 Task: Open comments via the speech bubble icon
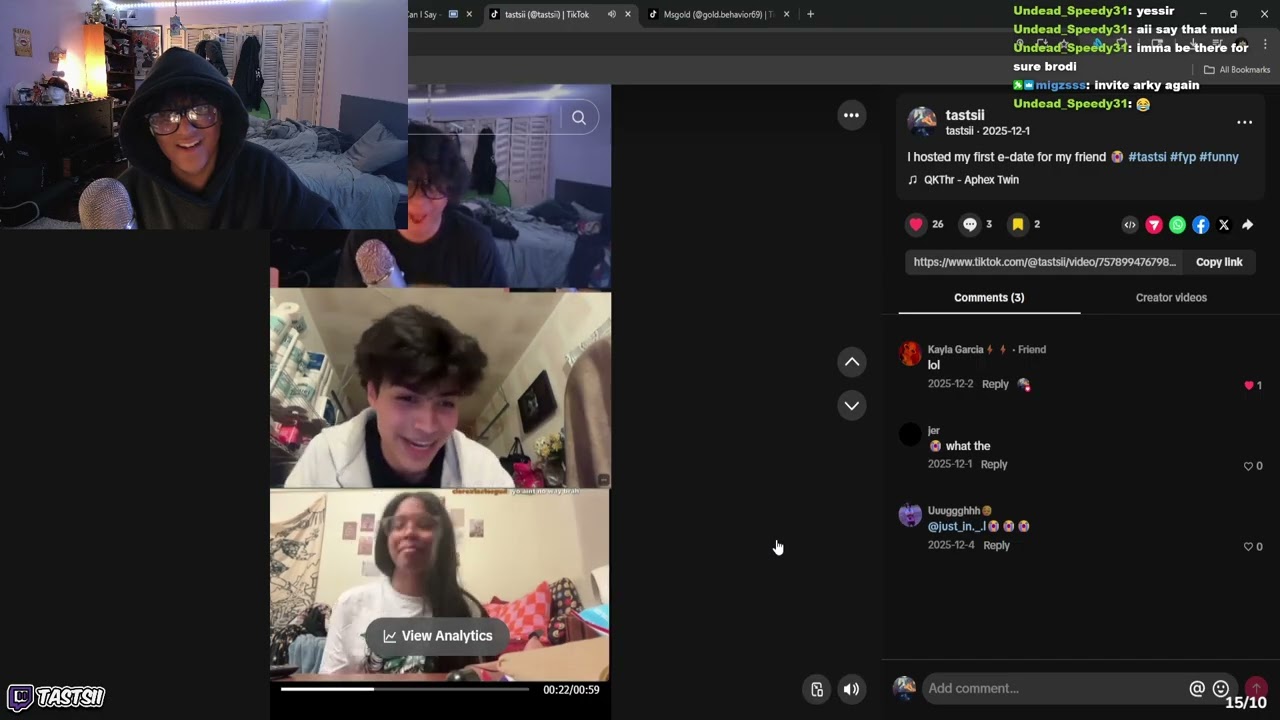click(969, 225)
